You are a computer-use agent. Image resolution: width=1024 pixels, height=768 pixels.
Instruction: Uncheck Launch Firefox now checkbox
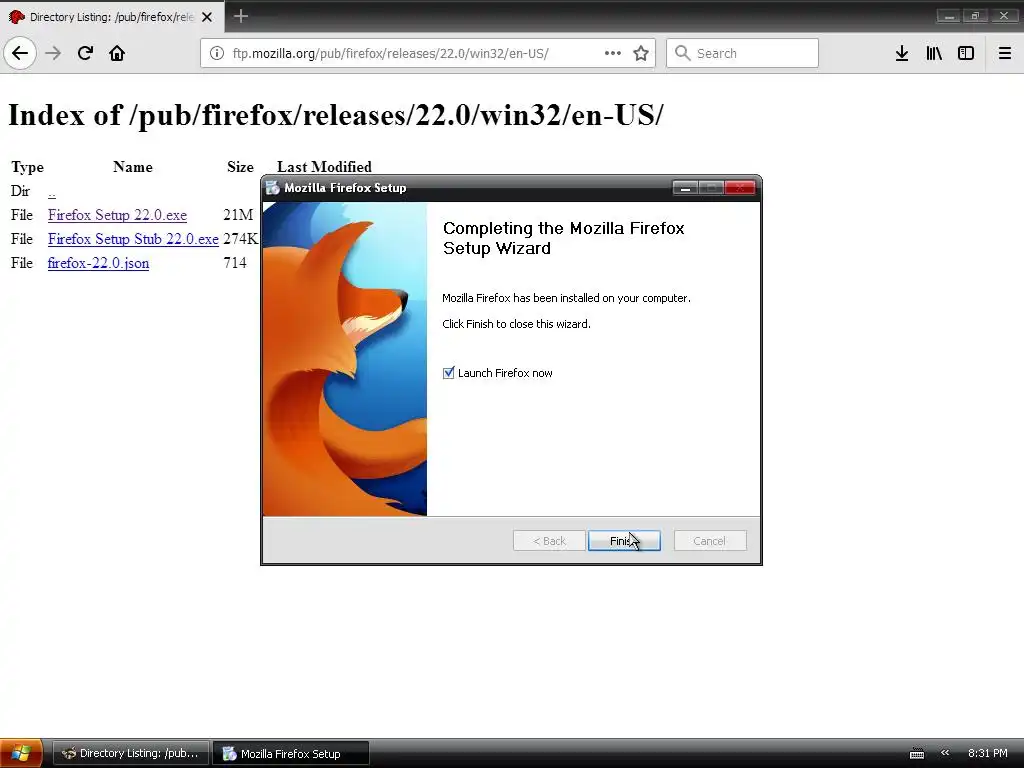[448, 373]
